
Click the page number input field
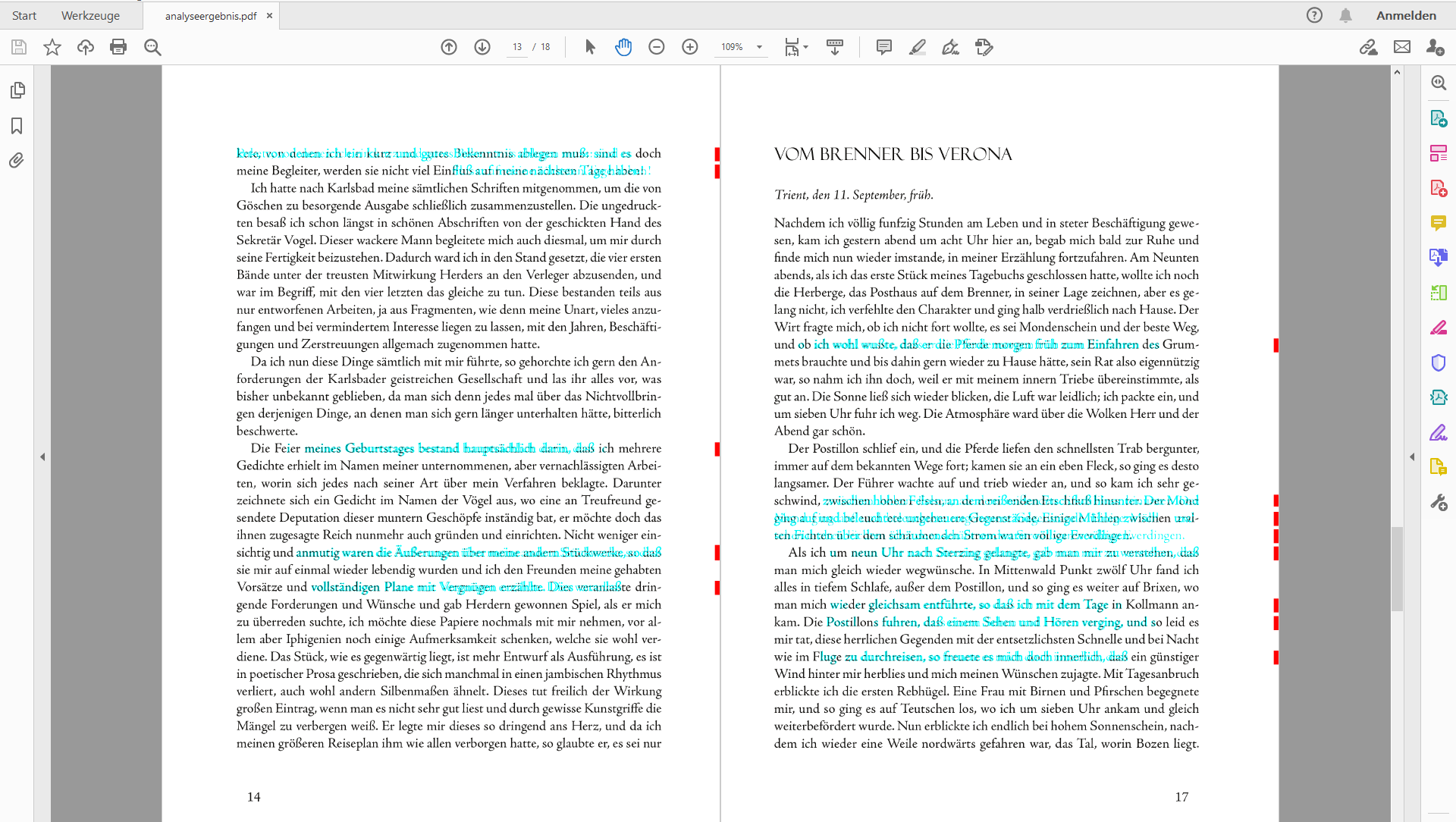[x=517, y=47]
